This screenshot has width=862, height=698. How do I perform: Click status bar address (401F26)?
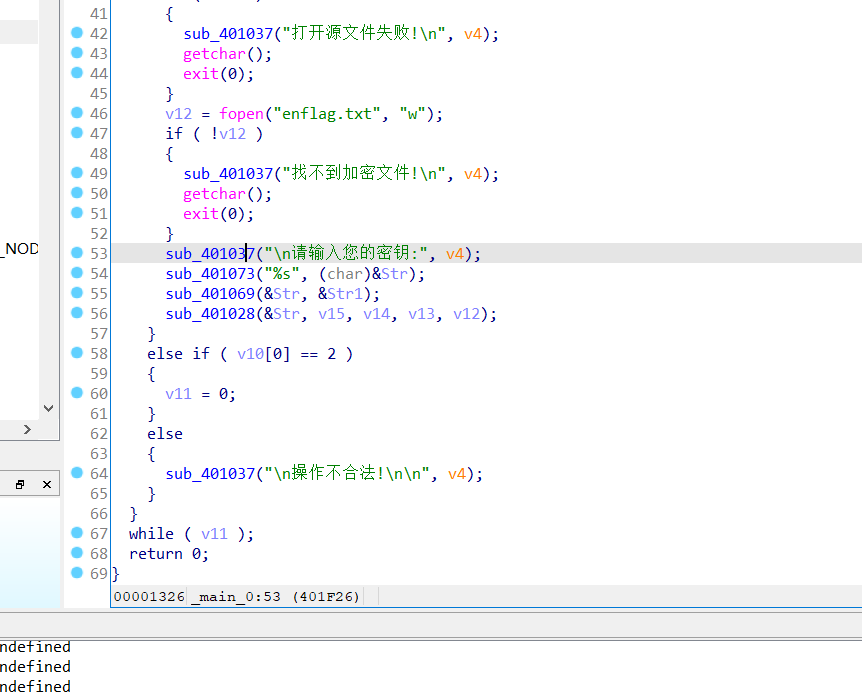coord(327,596)
